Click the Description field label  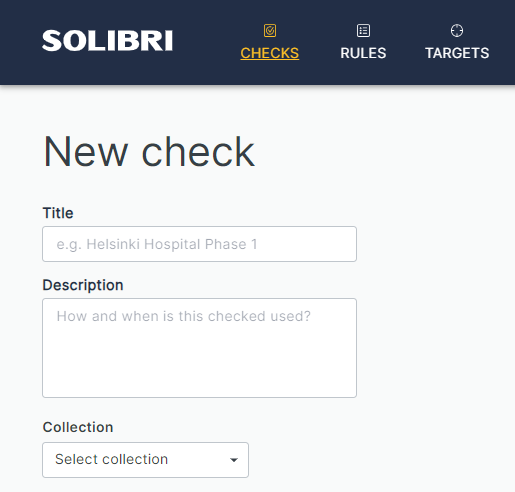pyautogui.click(x=83, y=285)
